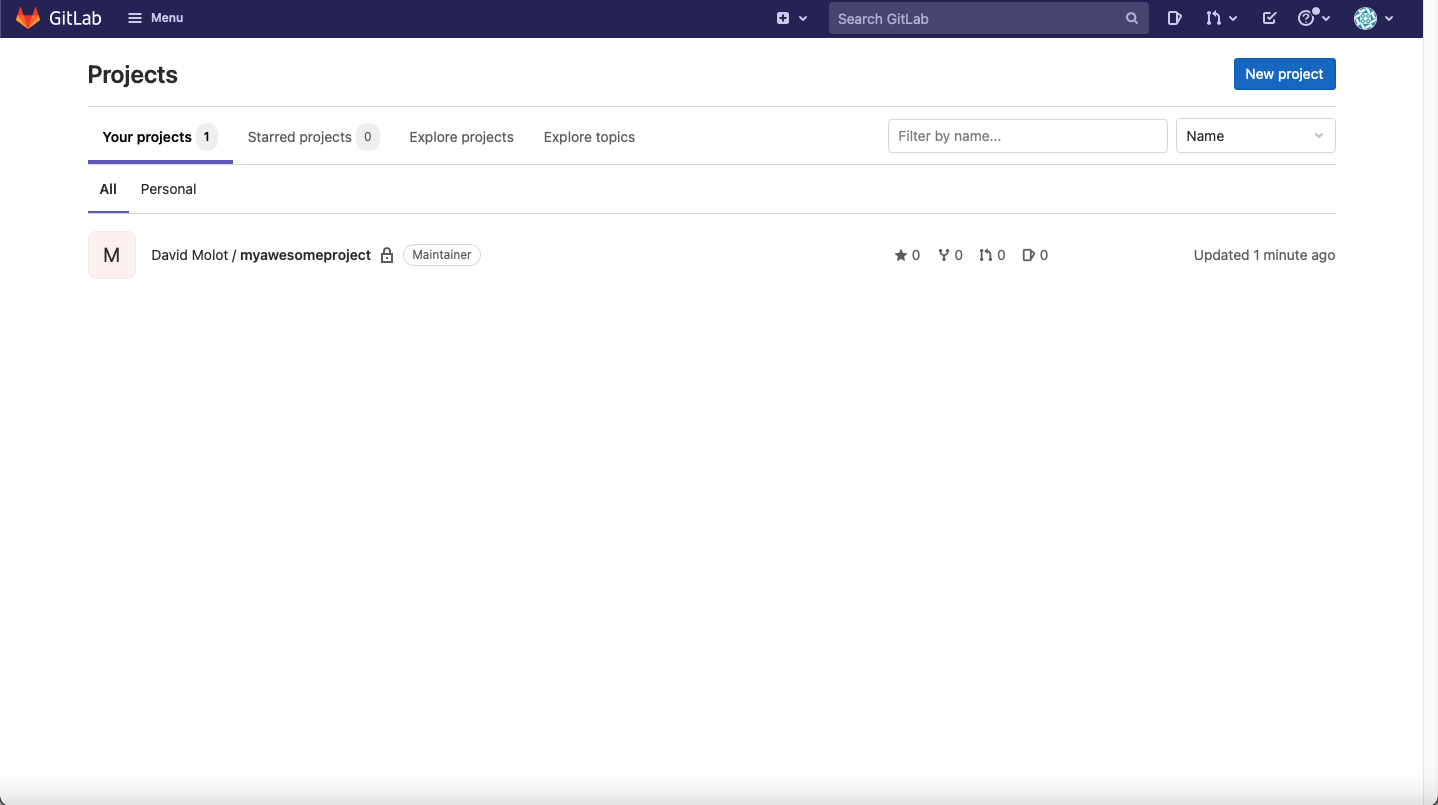Open the Help question mark menu

pos(1313,18)
